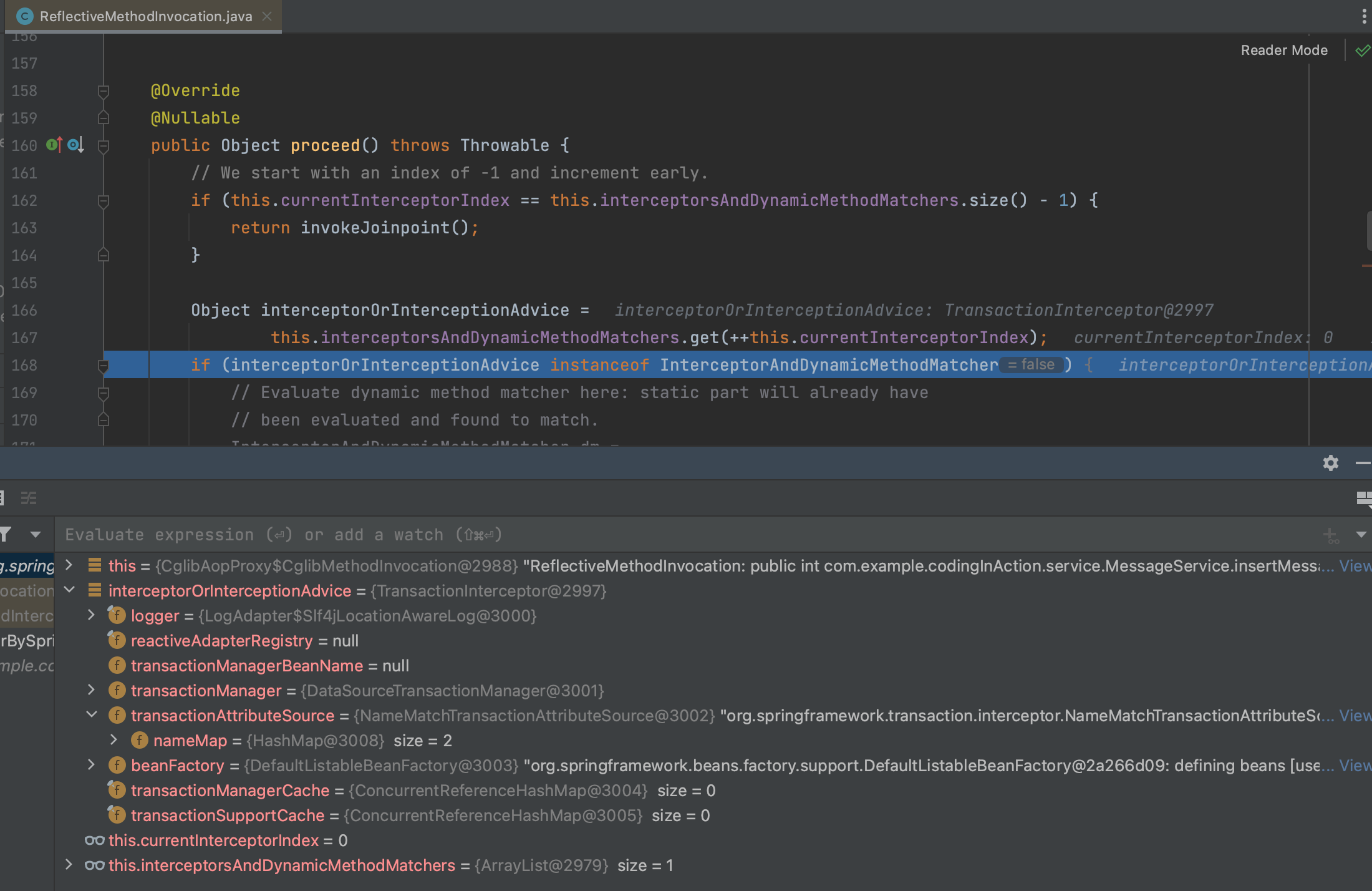Screen dimensions: 1372x891
Task: Click View link for beanFactory value
Action: click(x=1355, y=766)
